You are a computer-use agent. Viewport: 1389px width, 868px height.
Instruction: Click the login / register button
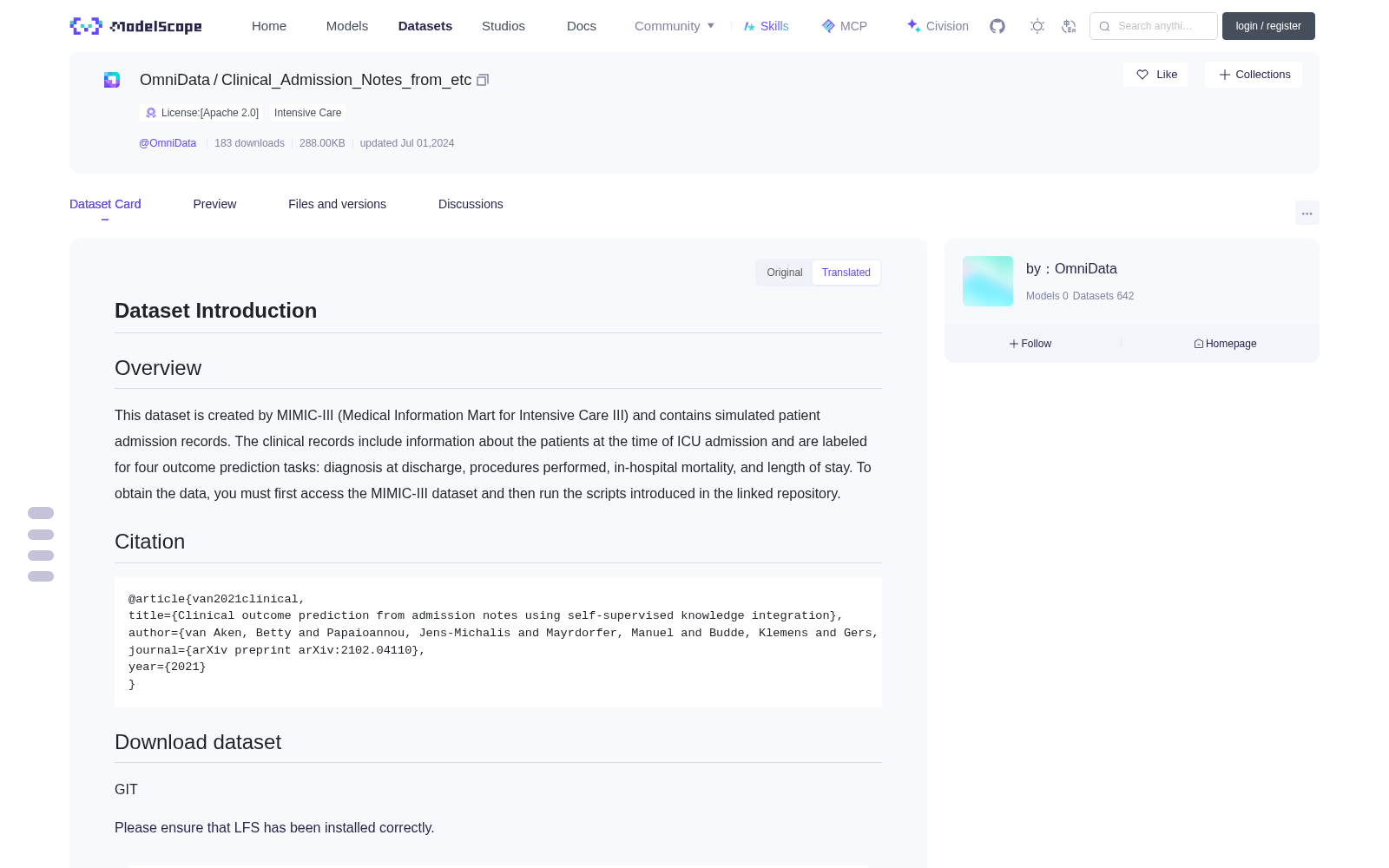tap(1268, 26)
